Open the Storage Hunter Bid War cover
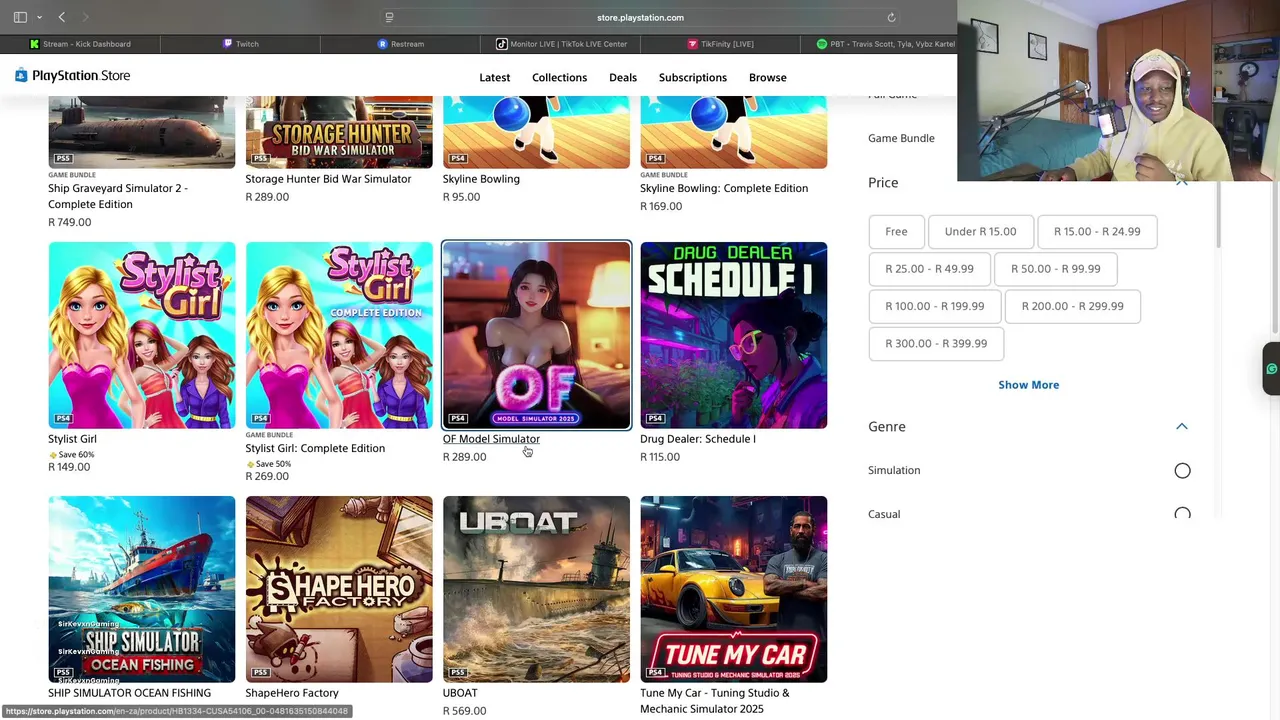 339,132
